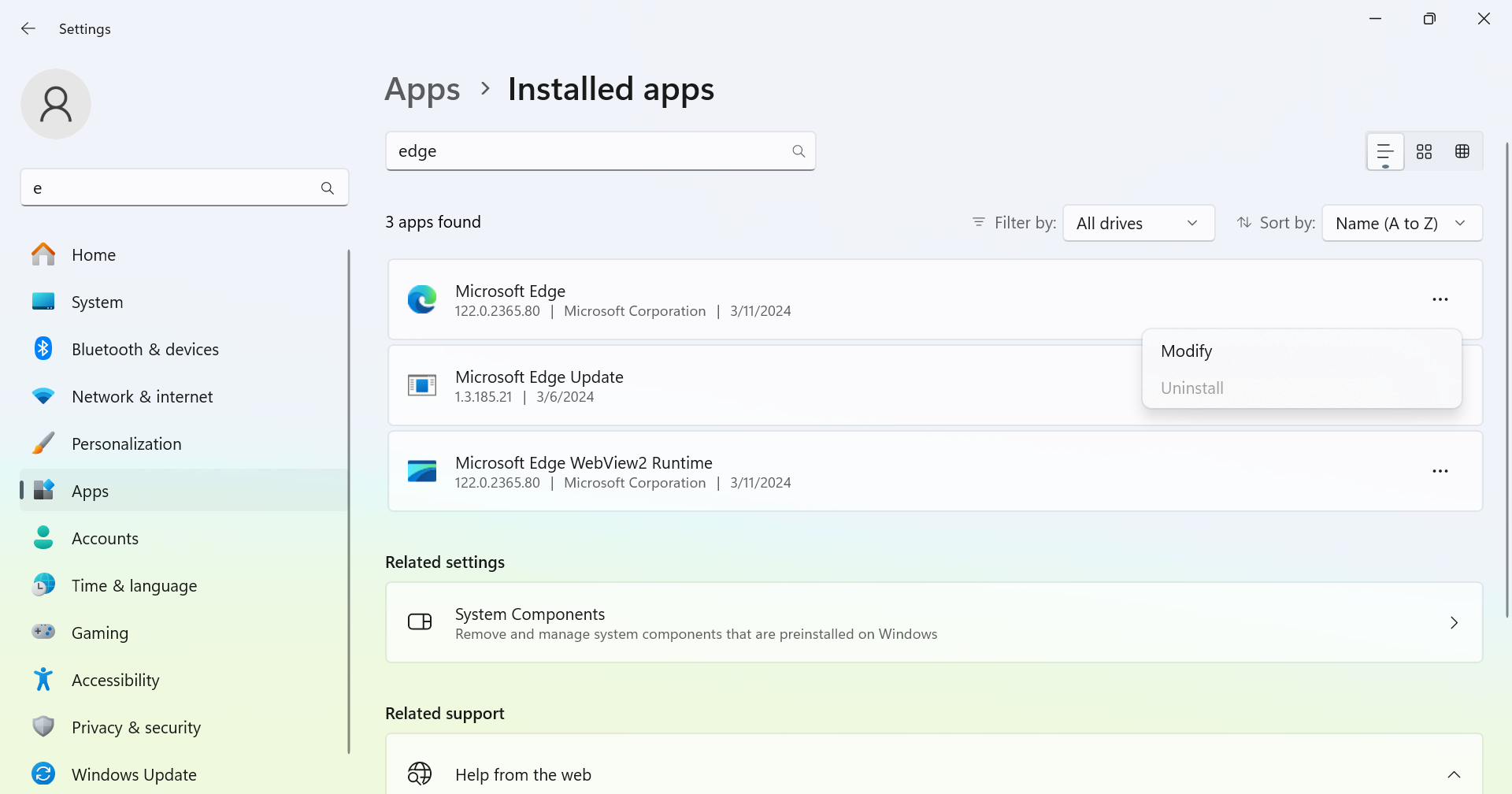The height and width of the screenshot is (794, 1512).
Task: Click the Bluetooth icon in sidebar
Action: 43,348
